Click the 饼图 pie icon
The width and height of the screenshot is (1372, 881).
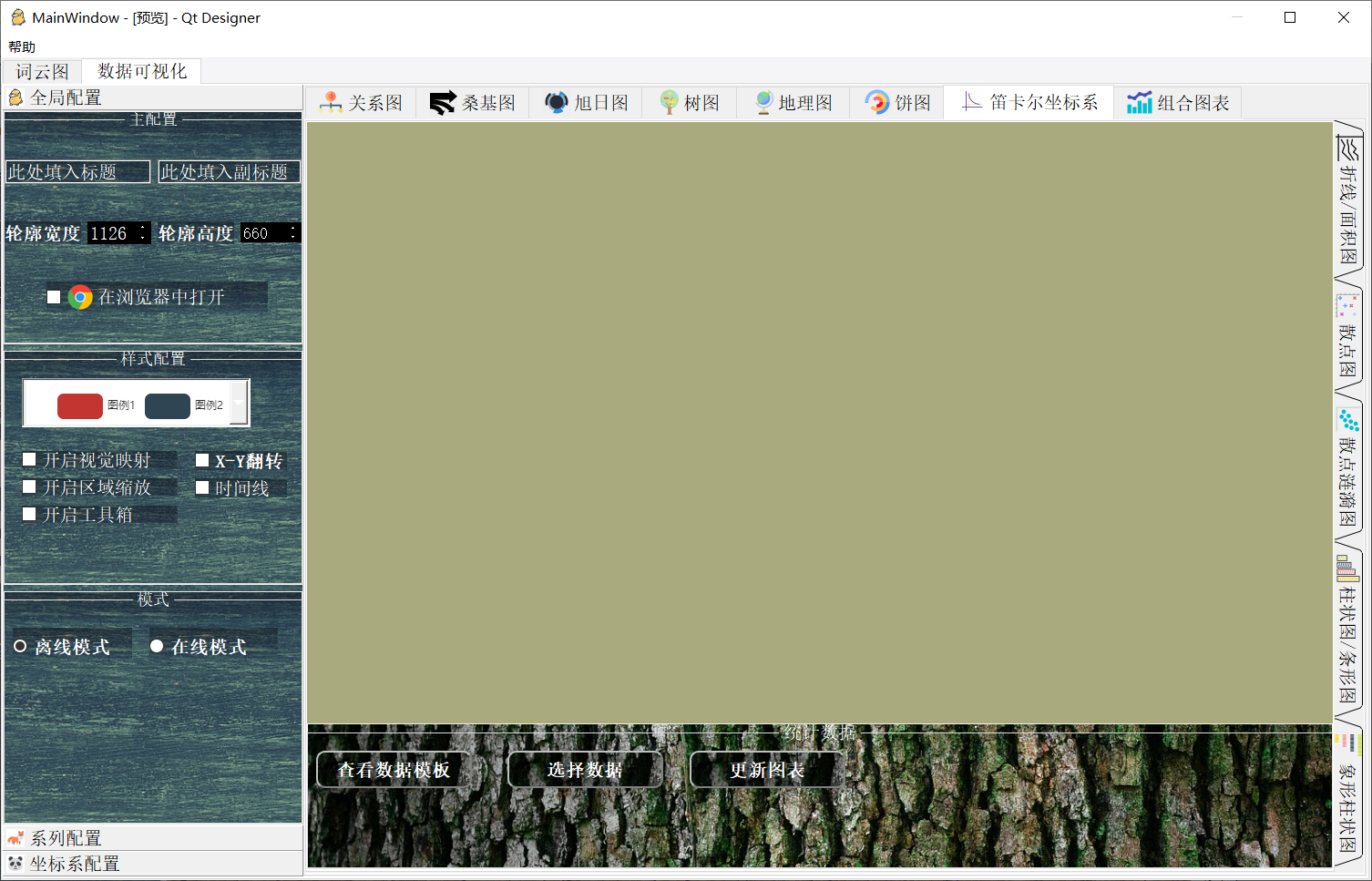876,103
